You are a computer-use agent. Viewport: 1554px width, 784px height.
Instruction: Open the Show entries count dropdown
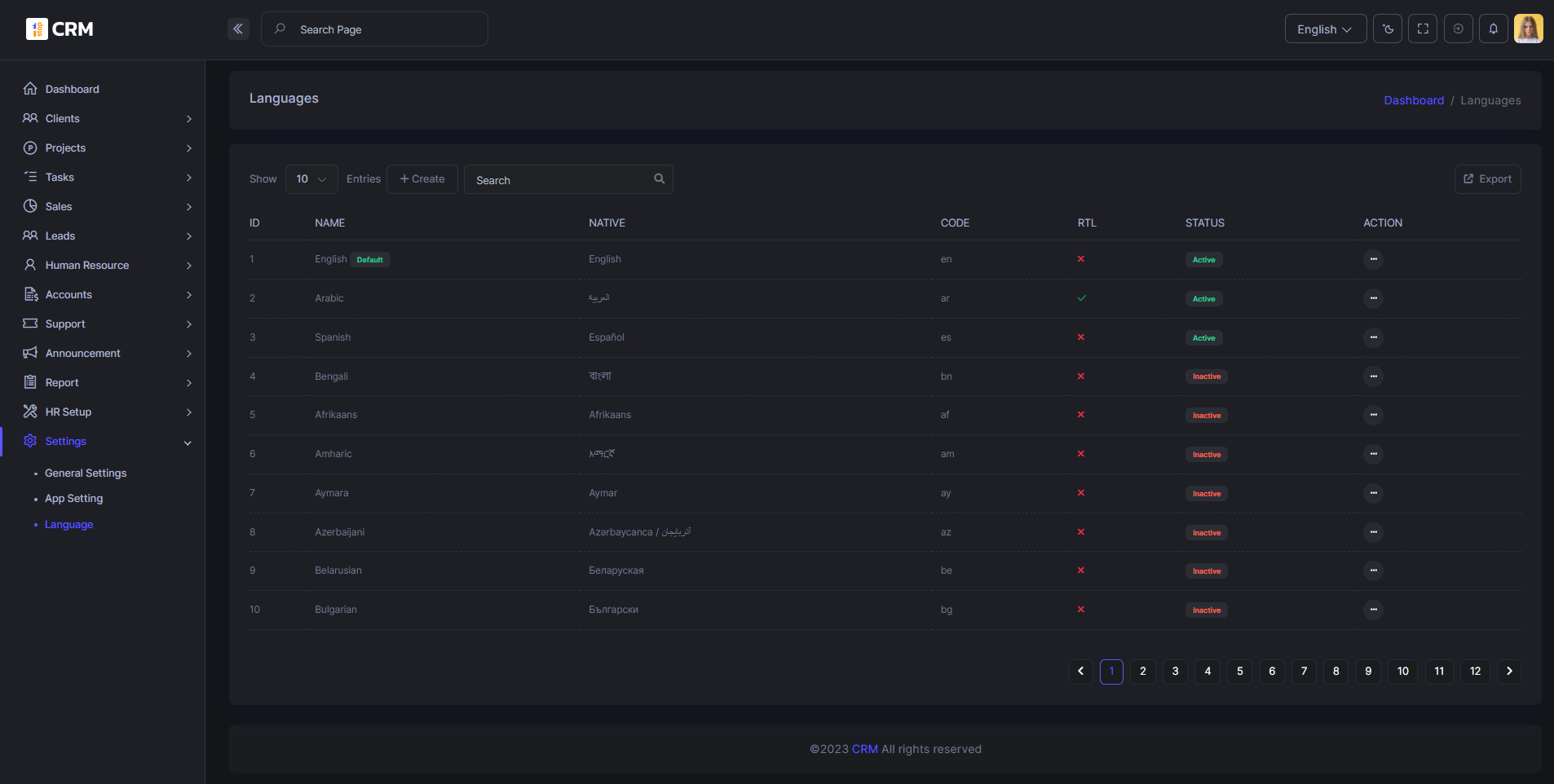(311, 179)
